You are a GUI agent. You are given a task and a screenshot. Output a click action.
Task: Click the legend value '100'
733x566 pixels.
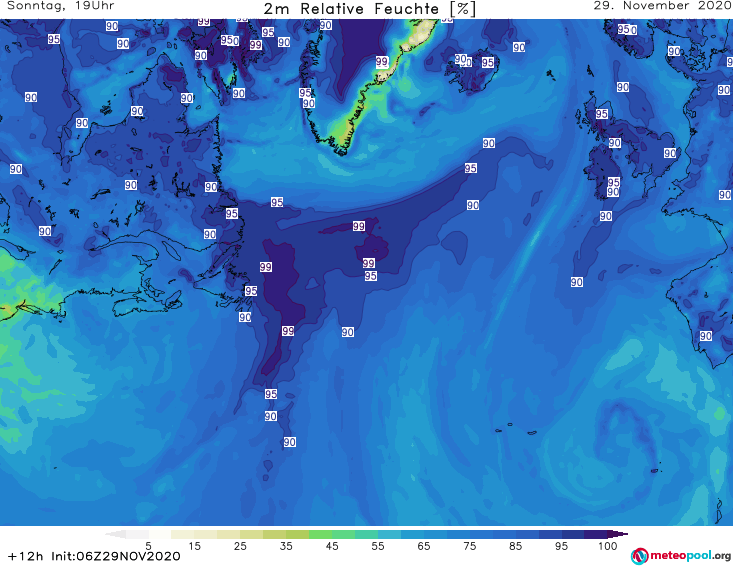coord(608,546)
